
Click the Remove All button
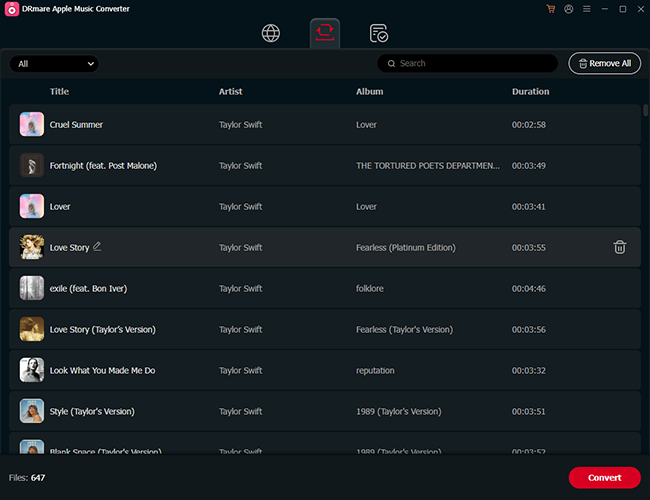[x=605, y=63]
